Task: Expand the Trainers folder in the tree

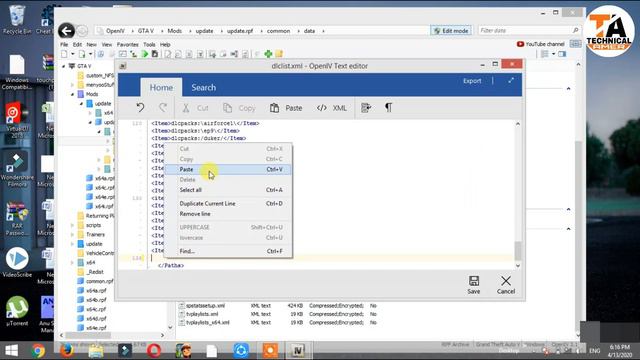Action: click(73, 235)
